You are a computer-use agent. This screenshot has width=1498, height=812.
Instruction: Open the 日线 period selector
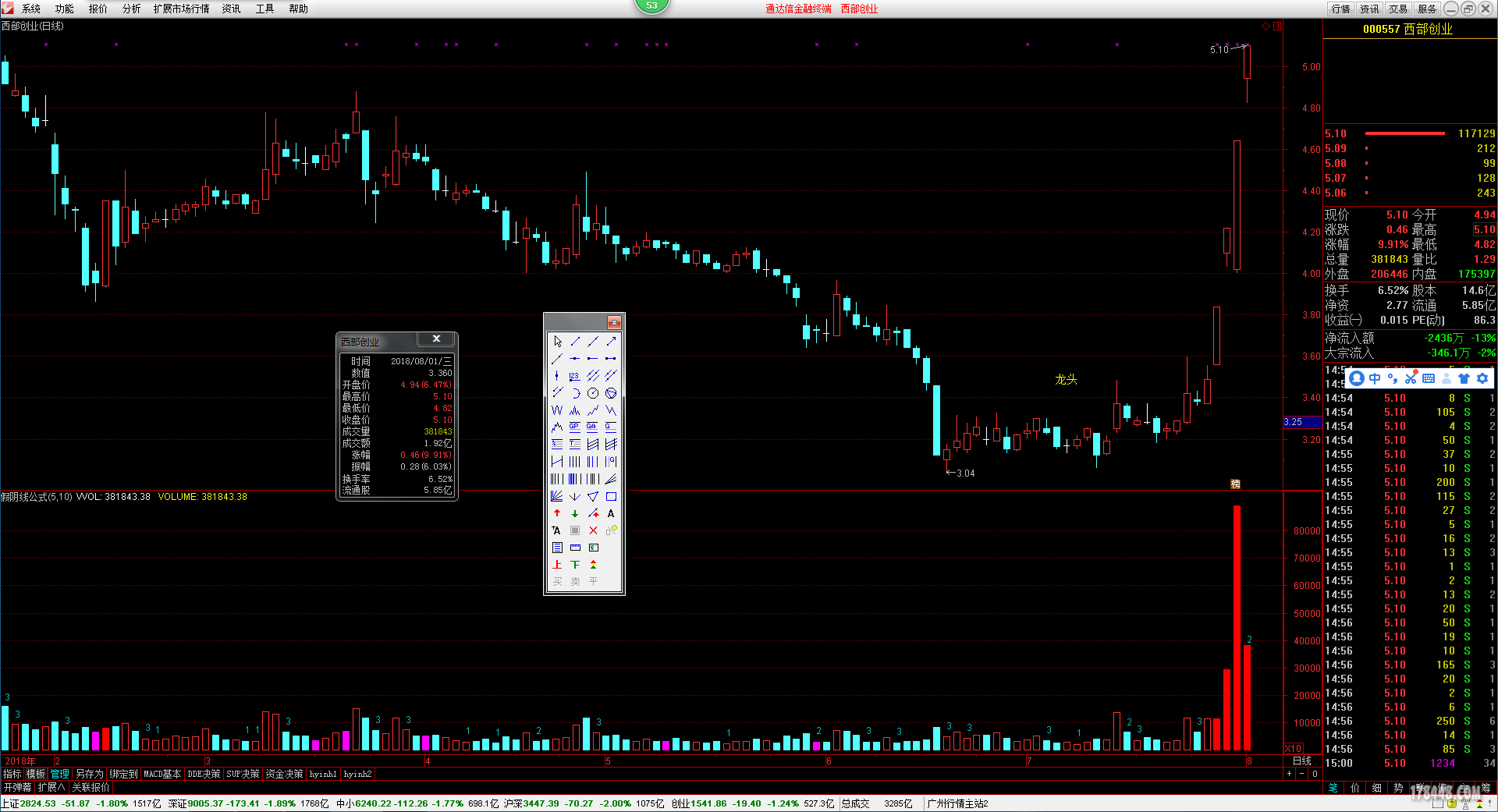click(x=1301, y=761)
